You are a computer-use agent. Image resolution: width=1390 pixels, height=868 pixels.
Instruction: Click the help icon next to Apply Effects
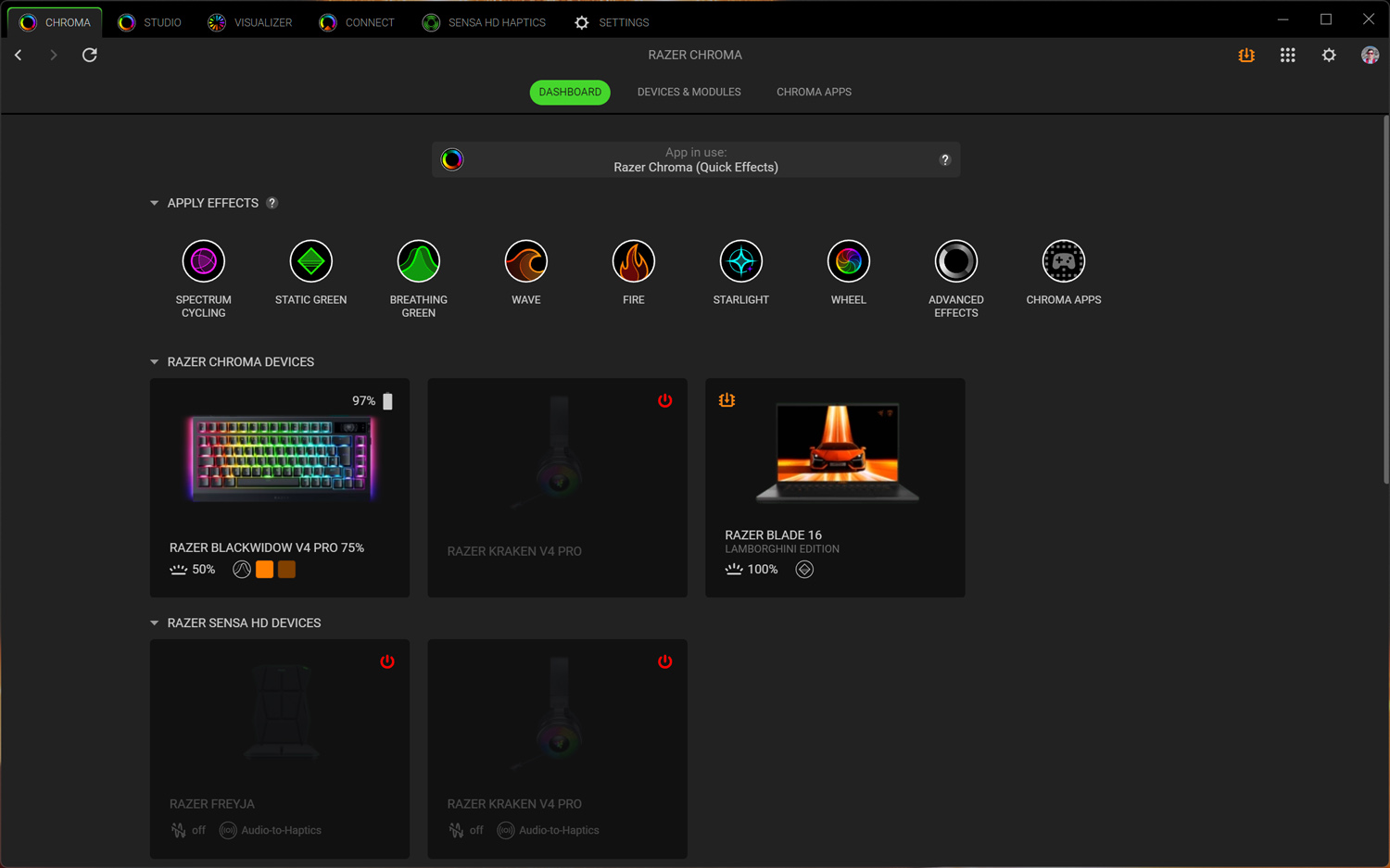coord(272,203)
